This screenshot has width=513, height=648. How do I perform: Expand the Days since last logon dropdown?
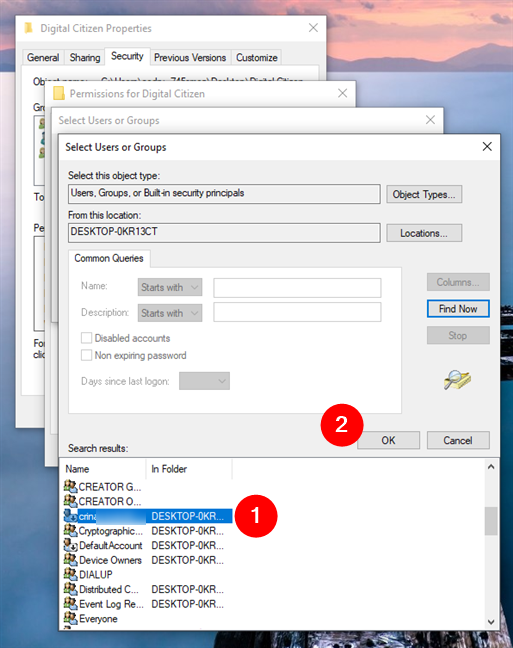(204, 381)
